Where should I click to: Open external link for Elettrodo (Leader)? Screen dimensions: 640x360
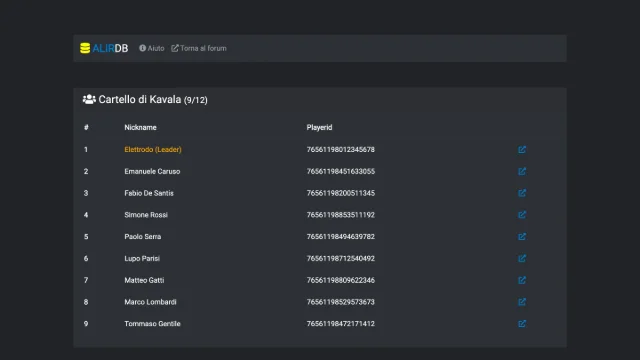pyautogui.click(x=522, y=150)
